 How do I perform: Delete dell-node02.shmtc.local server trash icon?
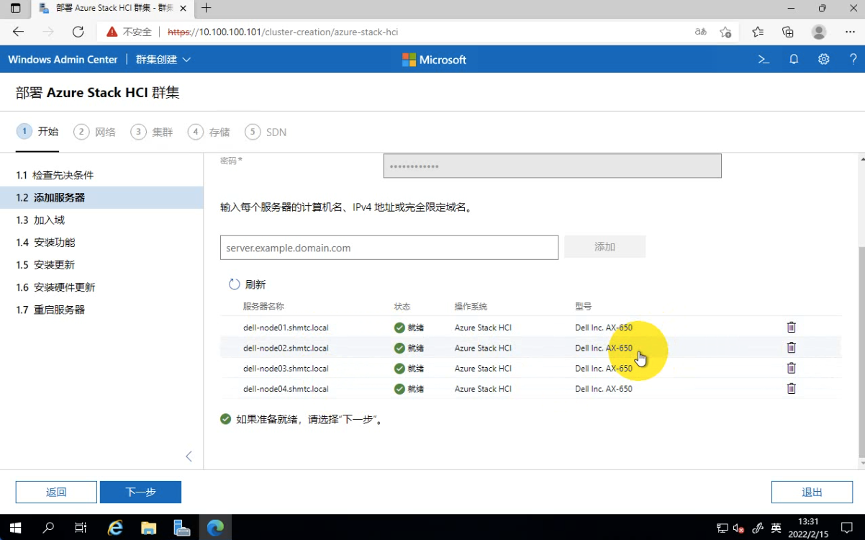tap(791, 348)
